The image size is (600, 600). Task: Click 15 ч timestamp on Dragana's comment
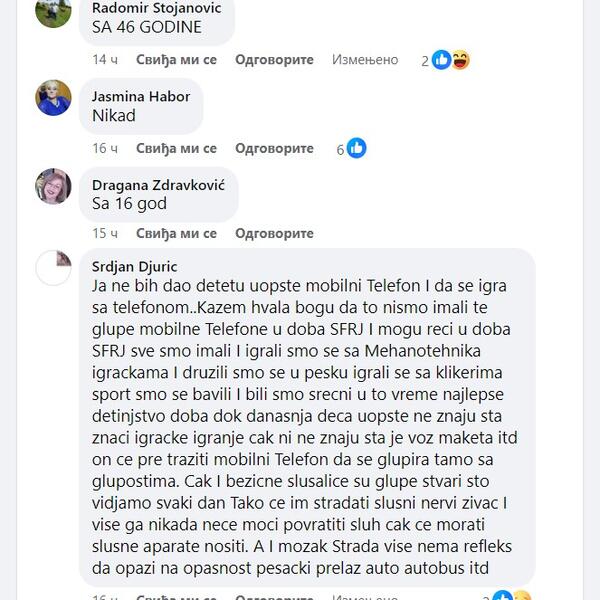click(105, 234)
